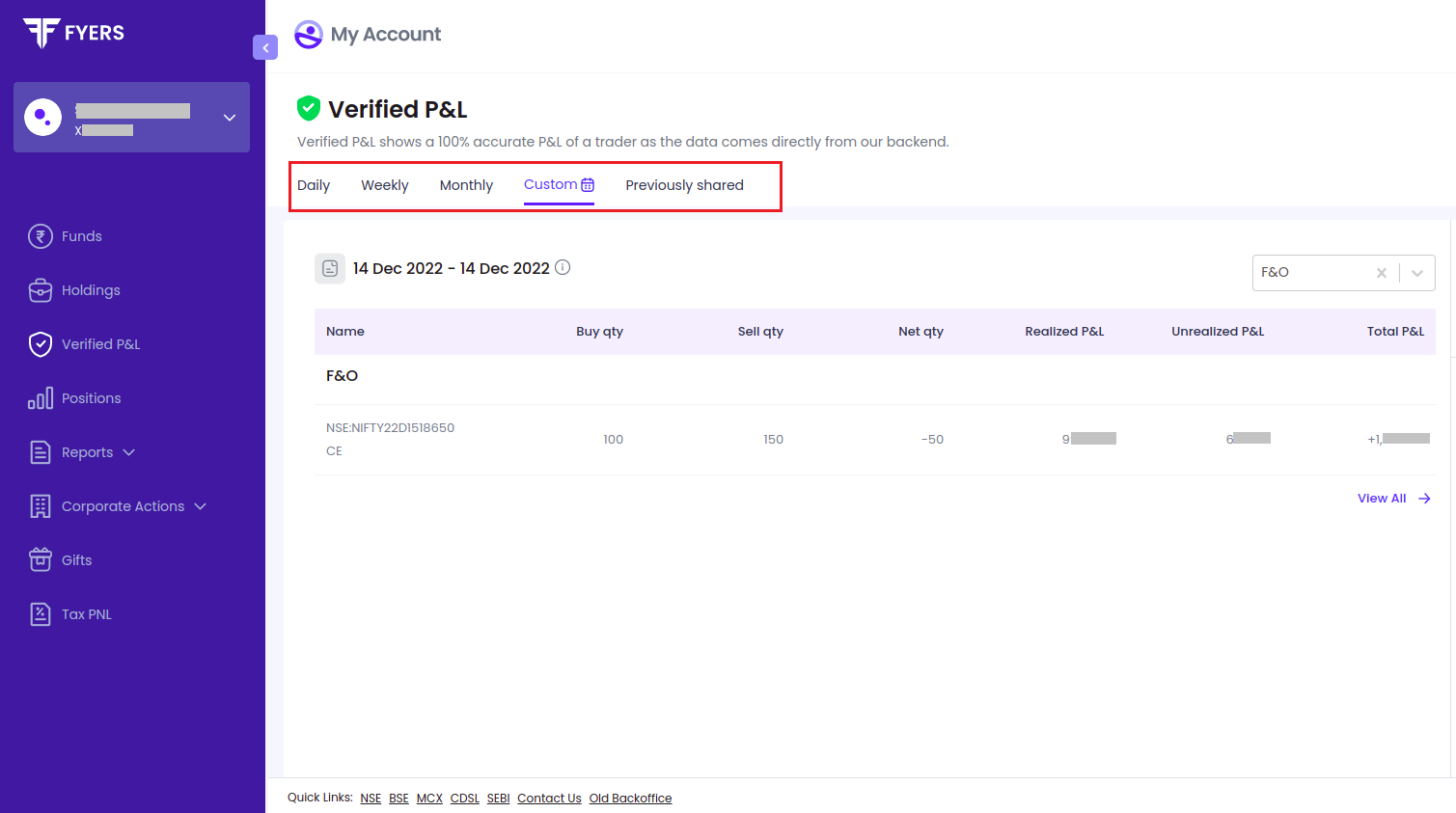Click the View All link
Screen dimensions: 1456x813
[1382, 499]
